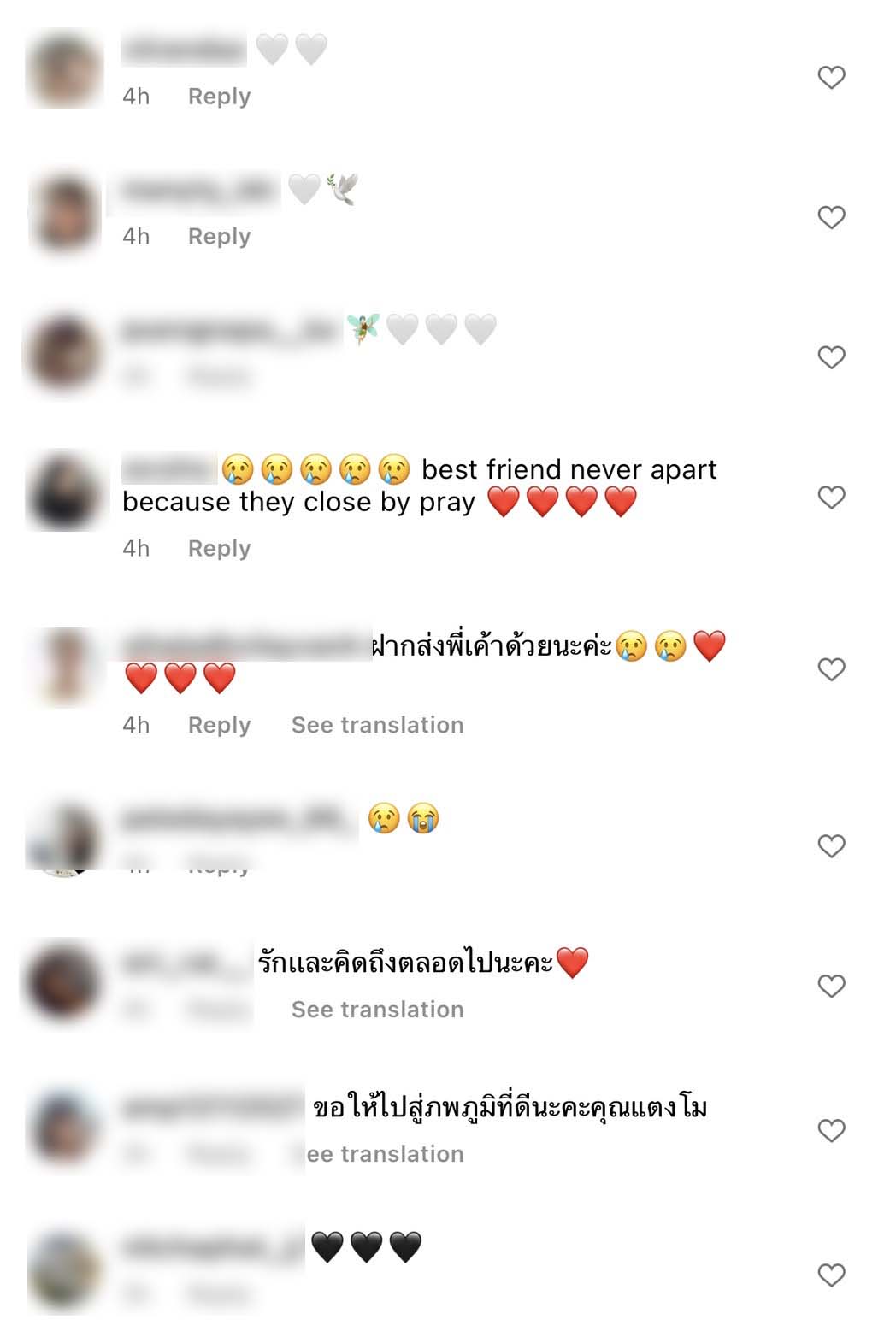Reply to the two white hearts comment

point(219,97)
